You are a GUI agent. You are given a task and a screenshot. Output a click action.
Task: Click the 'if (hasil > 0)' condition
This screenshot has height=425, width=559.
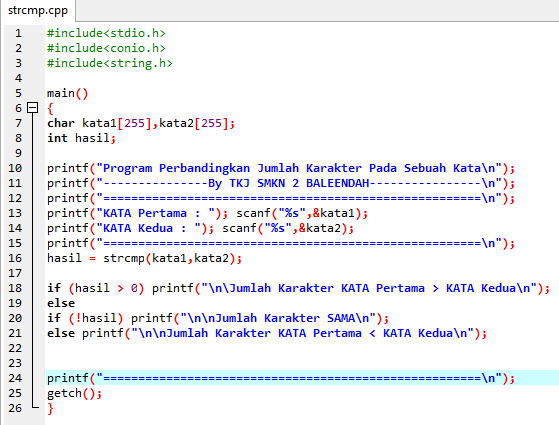point(96,288)
